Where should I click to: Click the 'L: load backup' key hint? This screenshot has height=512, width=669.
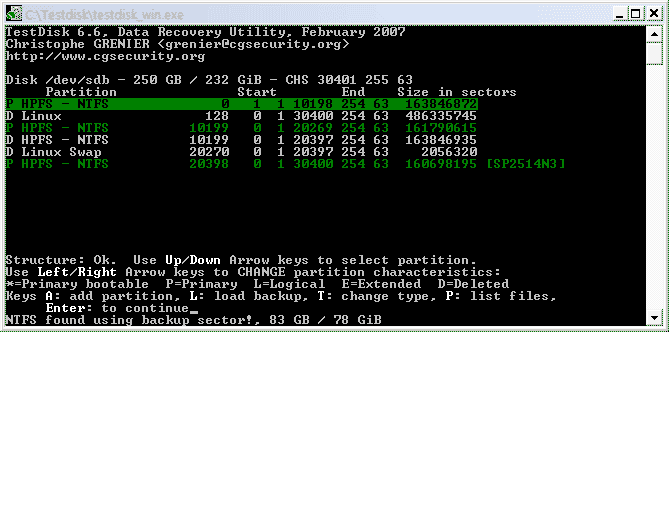tap(249, 296)
